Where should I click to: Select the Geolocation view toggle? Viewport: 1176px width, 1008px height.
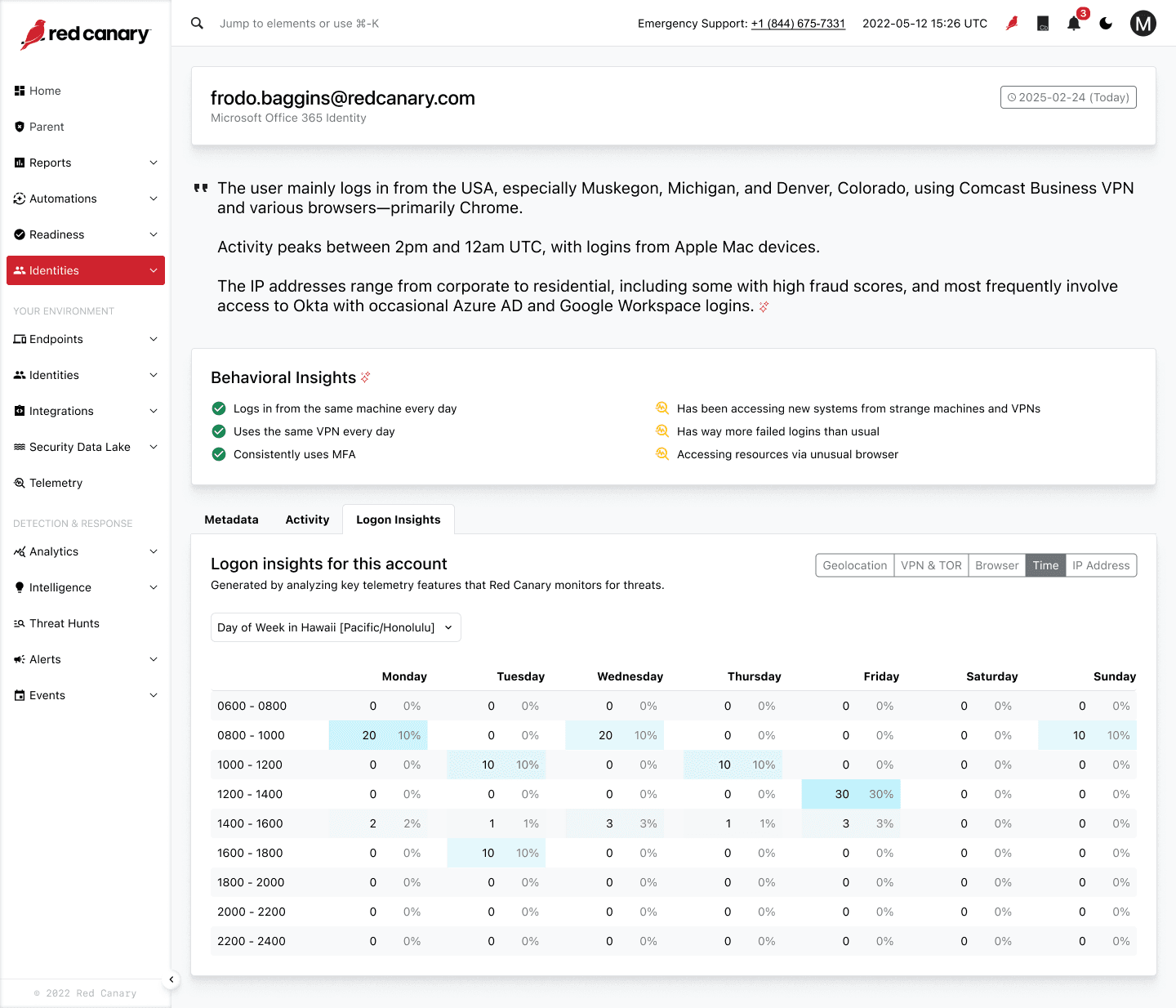(x=854, y=565)
